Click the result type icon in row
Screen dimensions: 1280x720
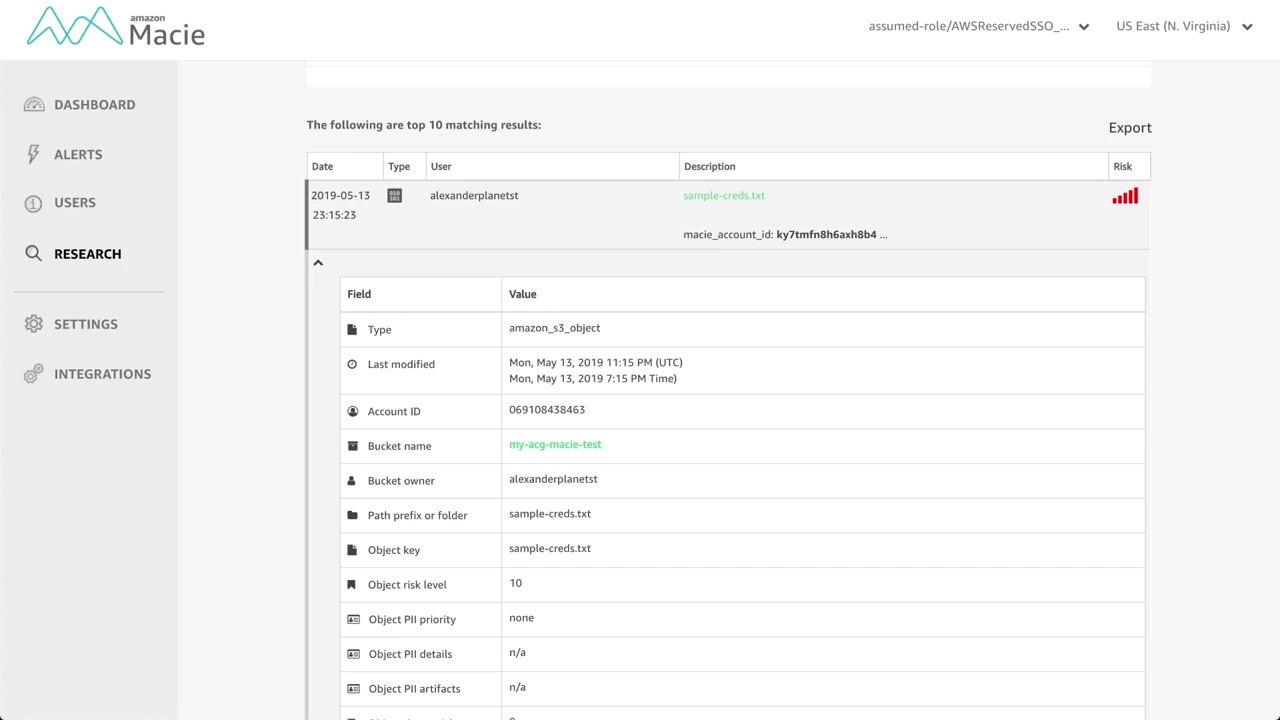coord(395,196)
